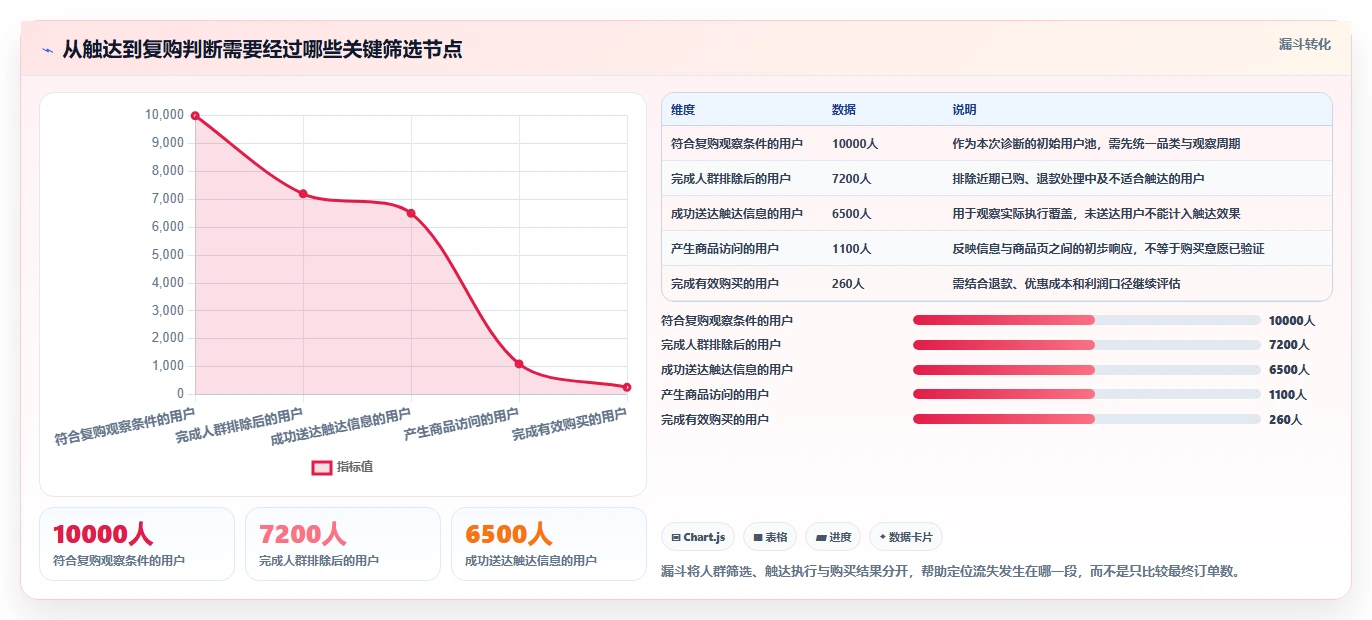1372x620 pixels.
Task: Click x-axis label 产生商品访问的用户
Action: tap(463, 426)
